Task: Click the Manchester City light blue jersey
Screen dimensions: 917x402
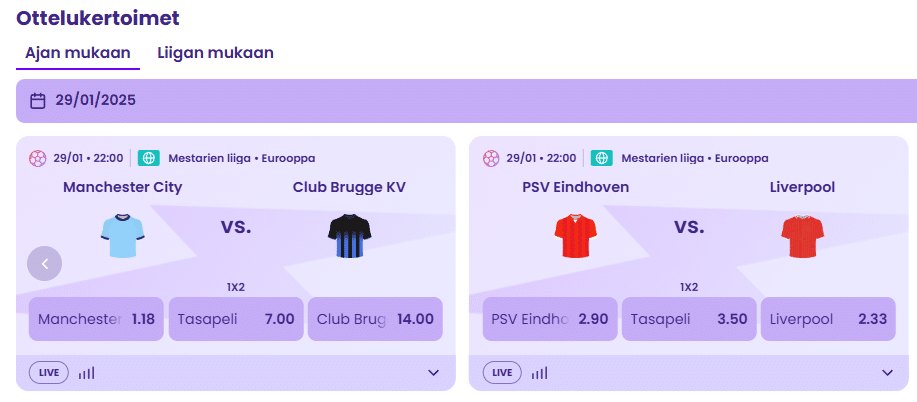Action: point(123,236)
